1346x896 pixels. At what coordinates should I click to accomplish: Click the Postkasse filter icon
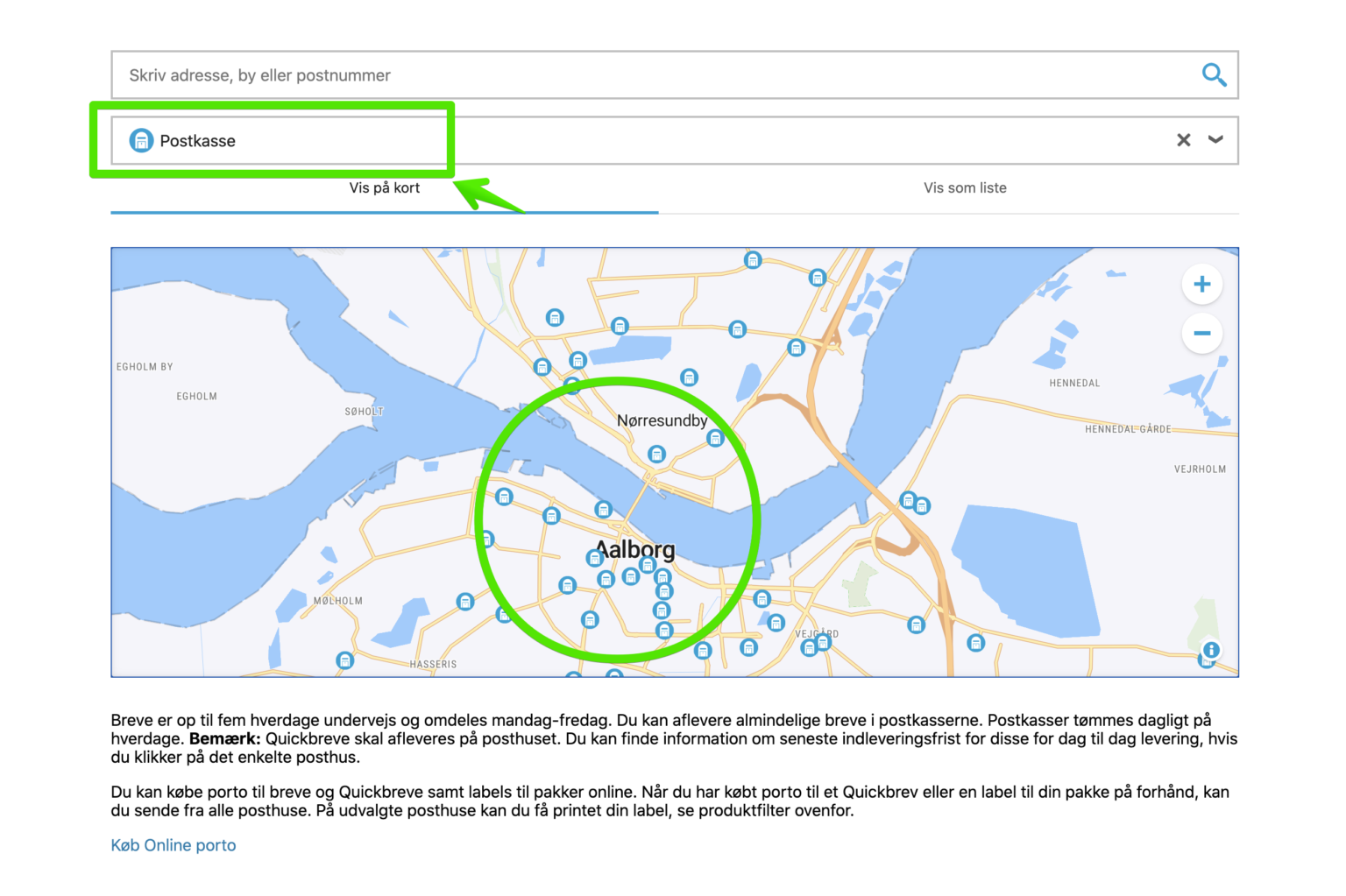(141, 140)
